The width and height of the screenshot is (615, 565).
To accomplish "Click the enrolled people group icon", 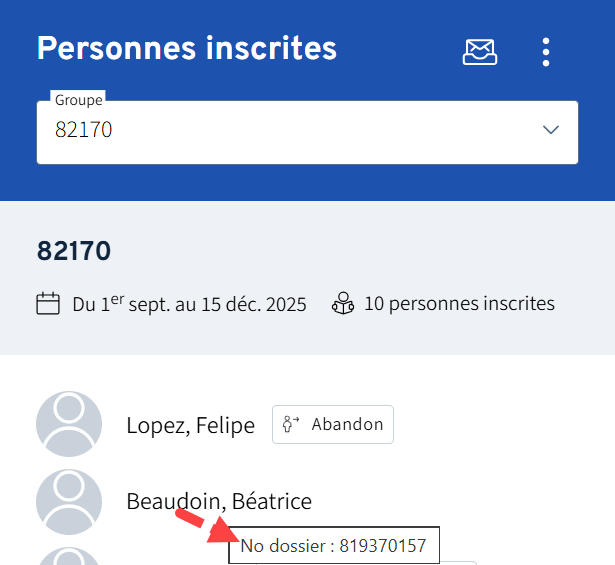I will [343, 303].
